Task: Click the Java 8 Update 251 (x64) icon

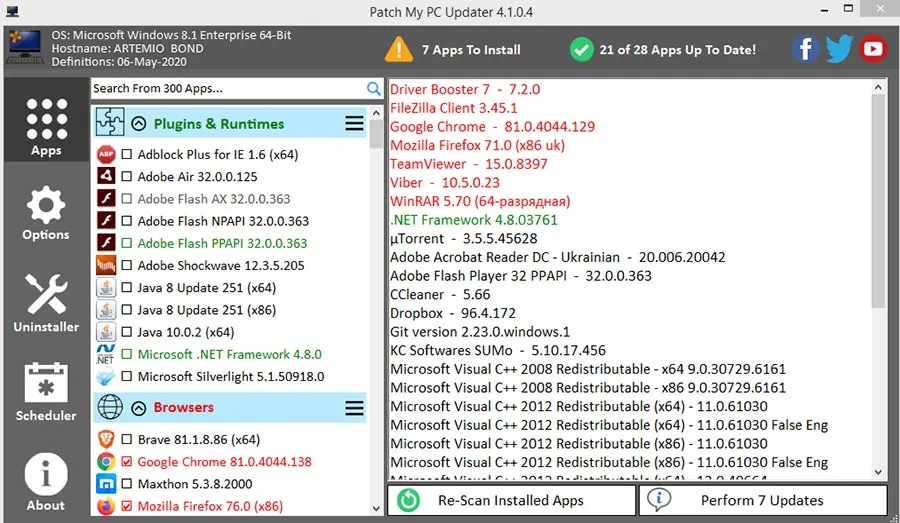Action: pyautogui.click(x=106, y=288)
